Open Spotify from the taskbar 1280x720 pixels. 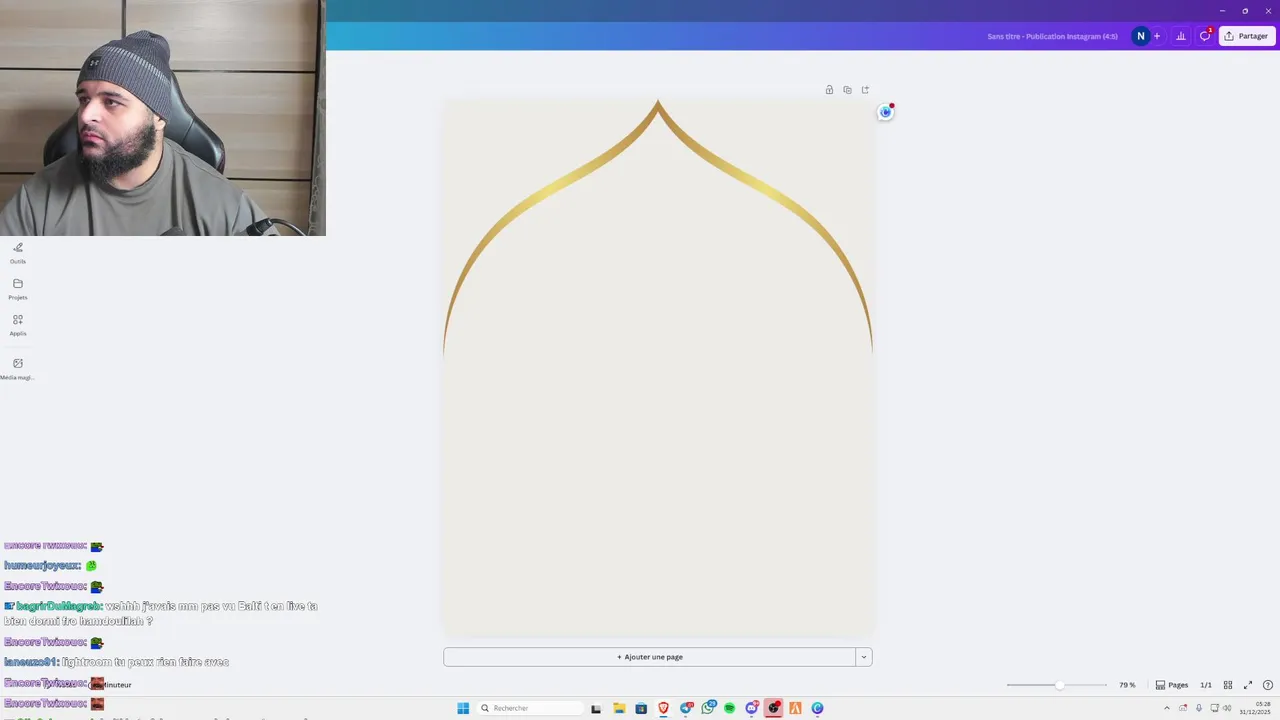pos(729,708)
